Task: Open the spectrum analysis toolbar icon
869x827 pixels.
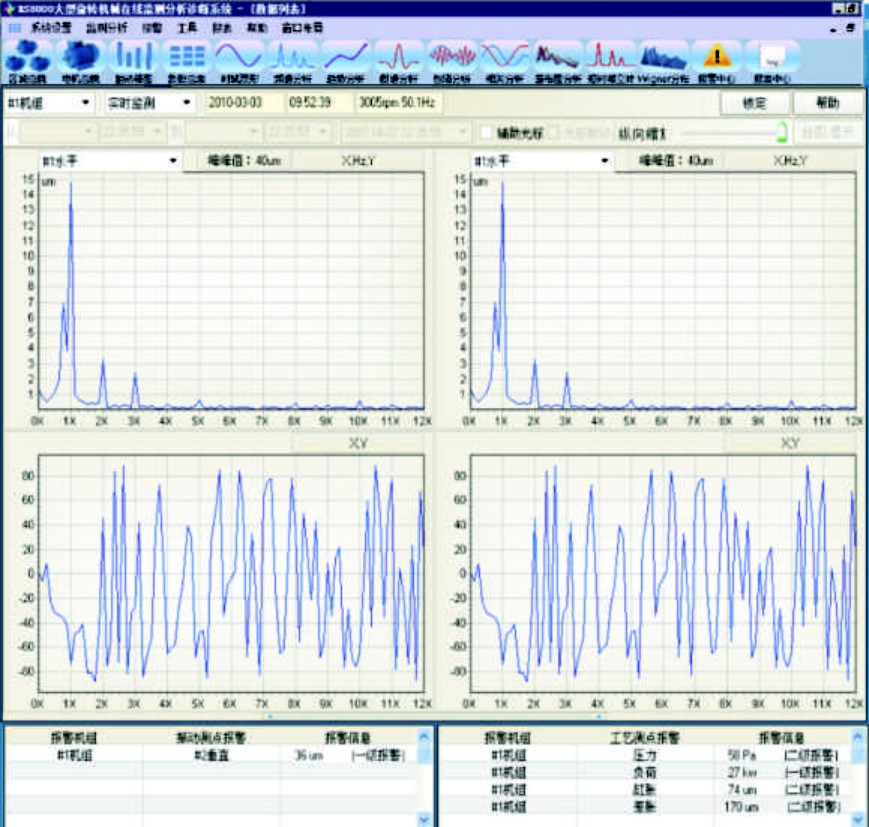Action: click(292, 58)
